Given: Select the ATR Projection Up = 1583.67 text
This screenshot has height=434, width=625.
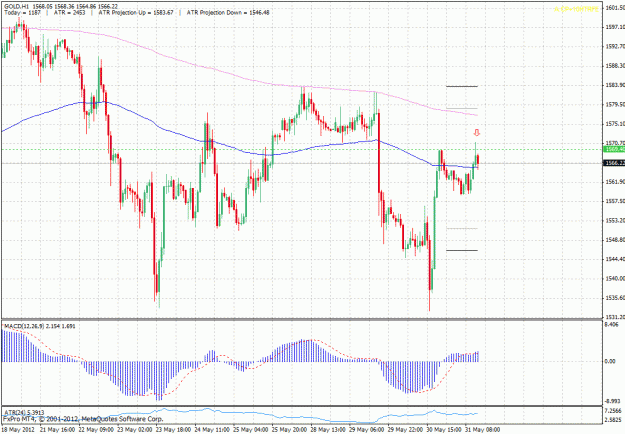Looking at the screenshot, I should (x=136, y=13).
